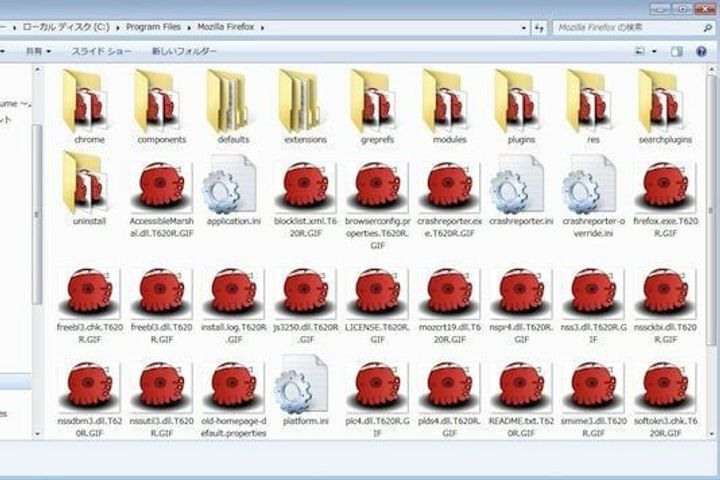Select softokn3.chk.T620R.GIF file icon
This screenshot has width=720, height=480.
coord(665,387)
